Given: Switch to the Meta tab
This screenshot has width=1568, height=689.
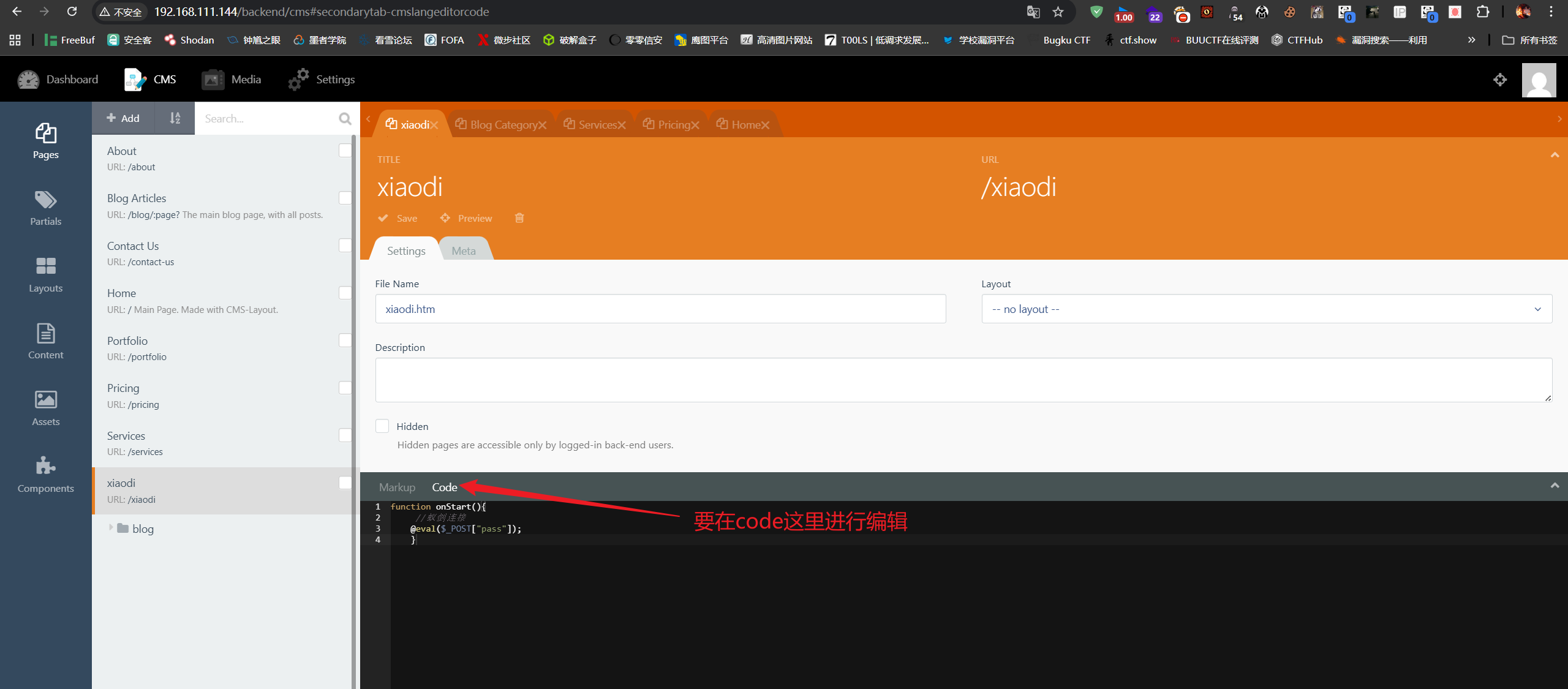Looking at the screenshot, I should tap(464, 251).
